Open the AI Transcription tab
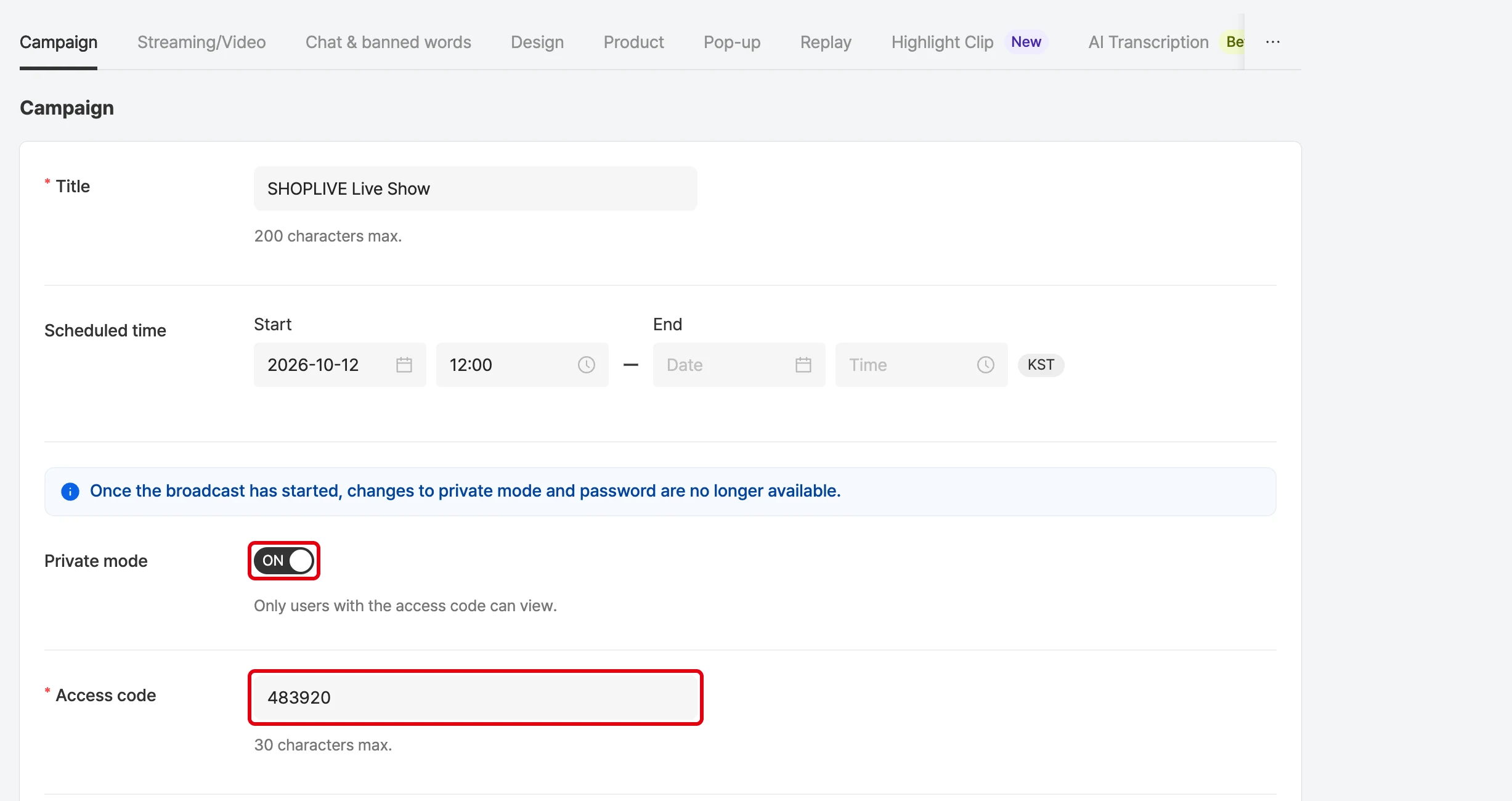 (x=1148, y=42)
